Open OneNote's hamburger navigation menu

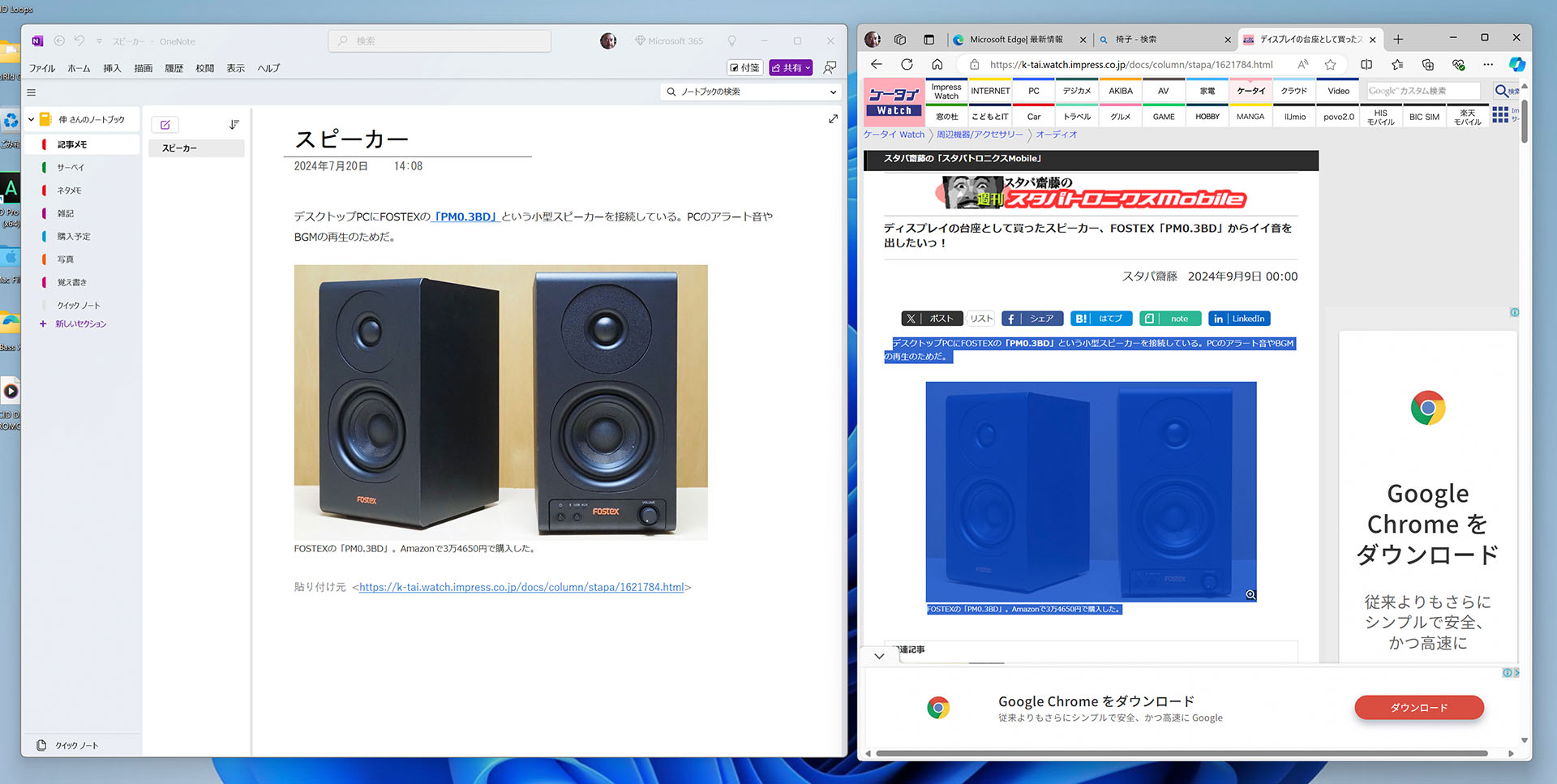coord(31,92)
